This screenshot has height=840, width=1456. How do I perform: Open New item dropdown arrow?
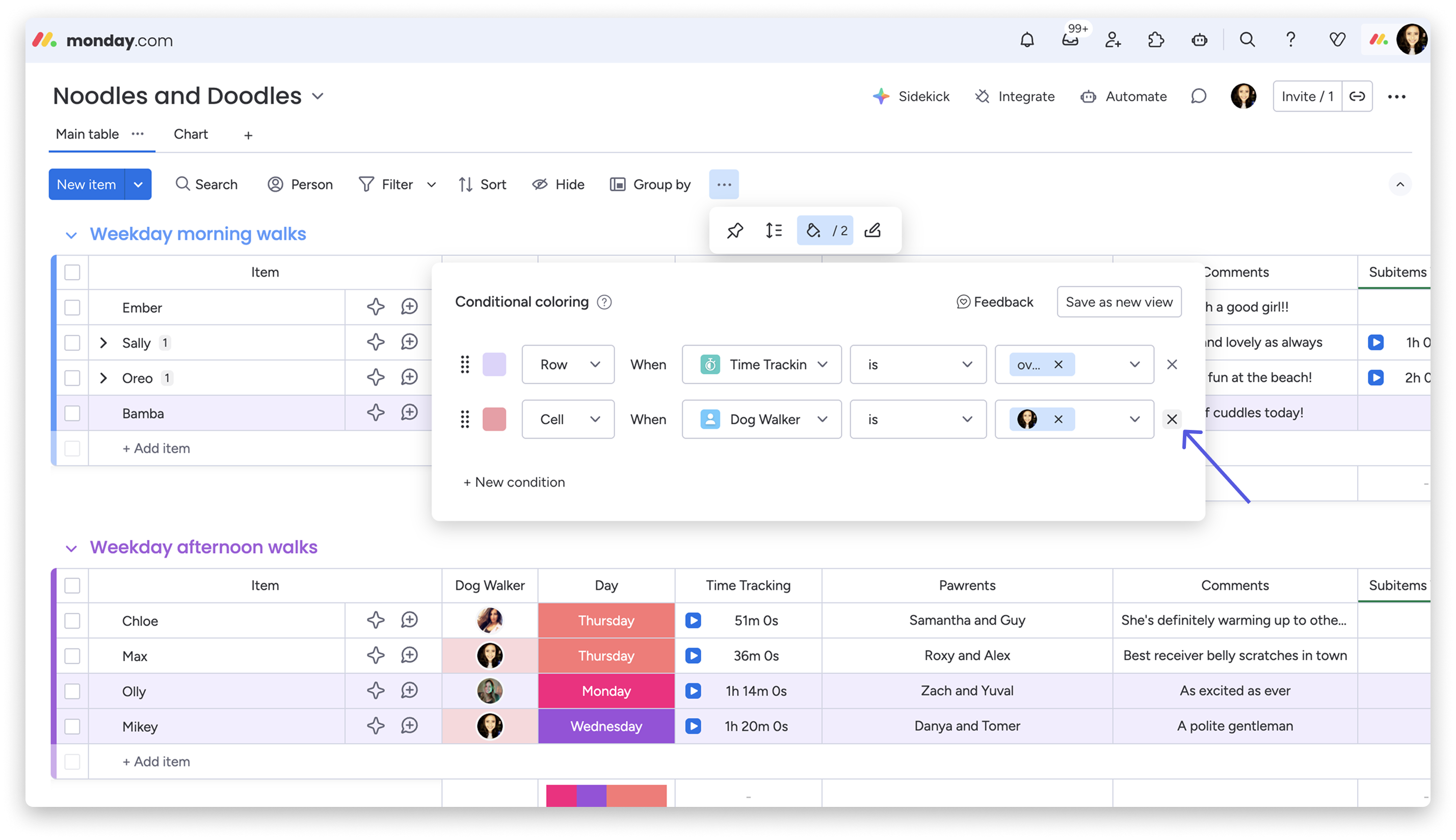[138, 184]
